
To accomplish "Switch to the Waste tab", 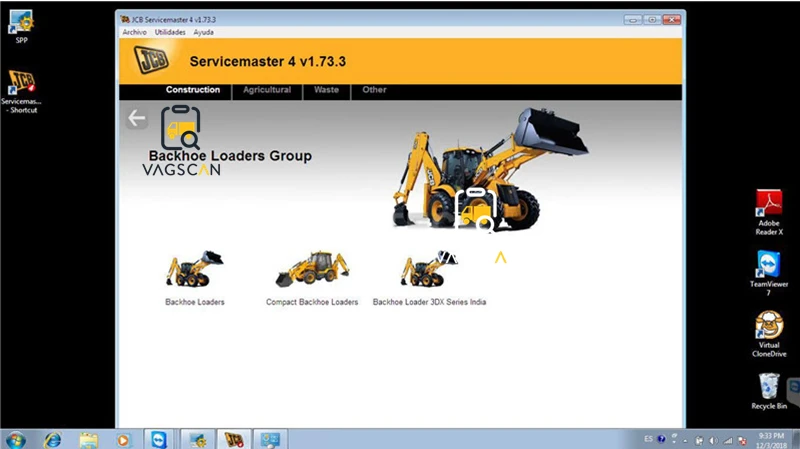I will pyautogui.click(x=326, y=90).
